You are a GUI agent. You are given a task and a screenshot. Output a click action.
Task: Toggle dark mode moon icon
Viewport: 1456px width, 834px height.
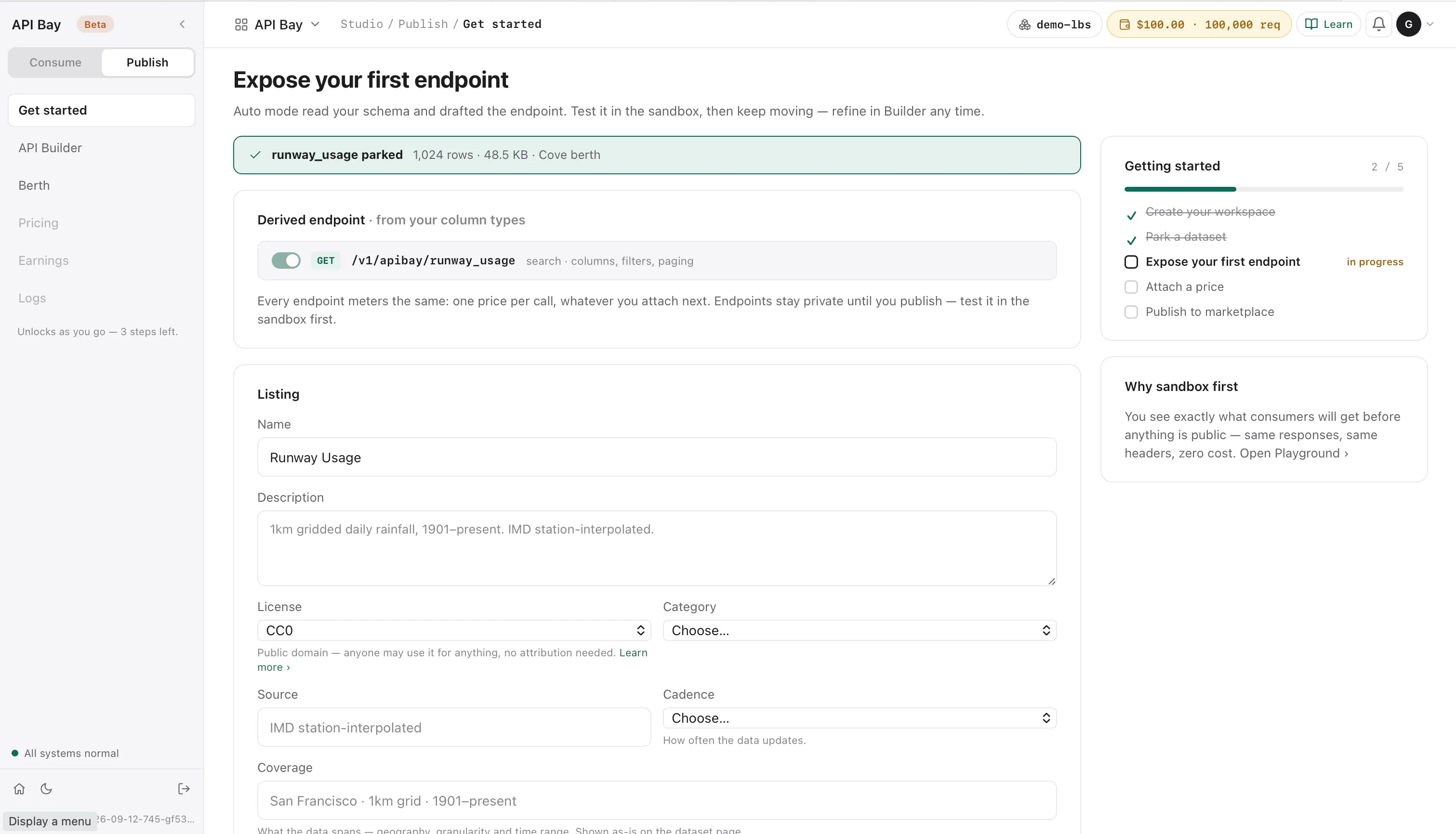click(46, 789)
